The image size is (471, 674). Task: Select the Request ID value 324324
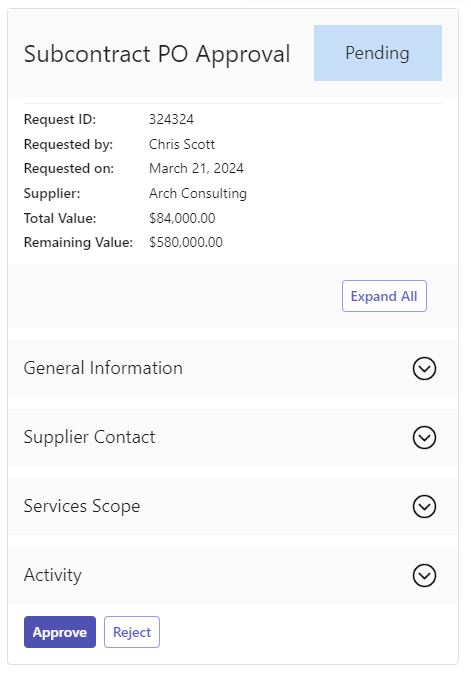(171, 119)
